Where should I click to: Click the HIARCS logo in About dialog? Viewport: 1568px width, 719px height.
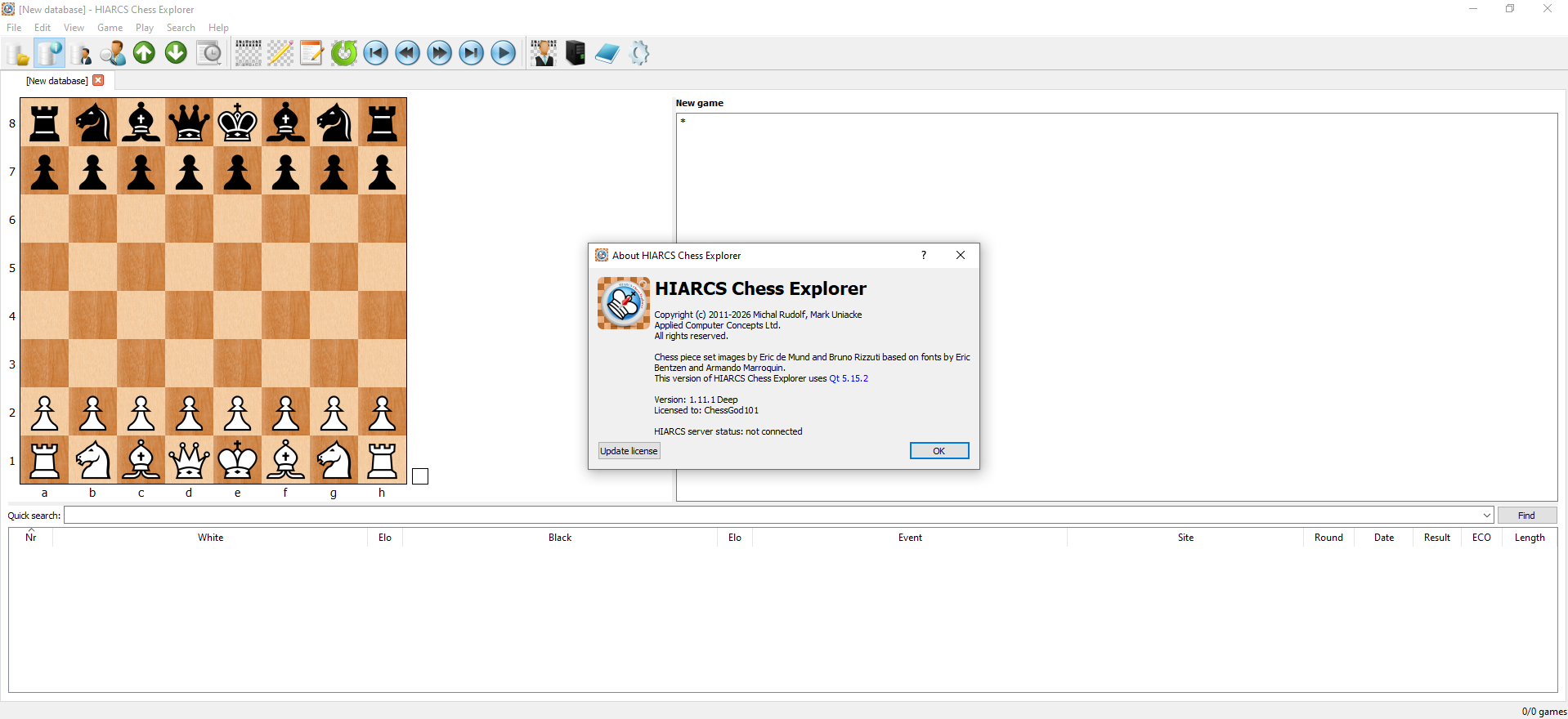pos(624,303)
